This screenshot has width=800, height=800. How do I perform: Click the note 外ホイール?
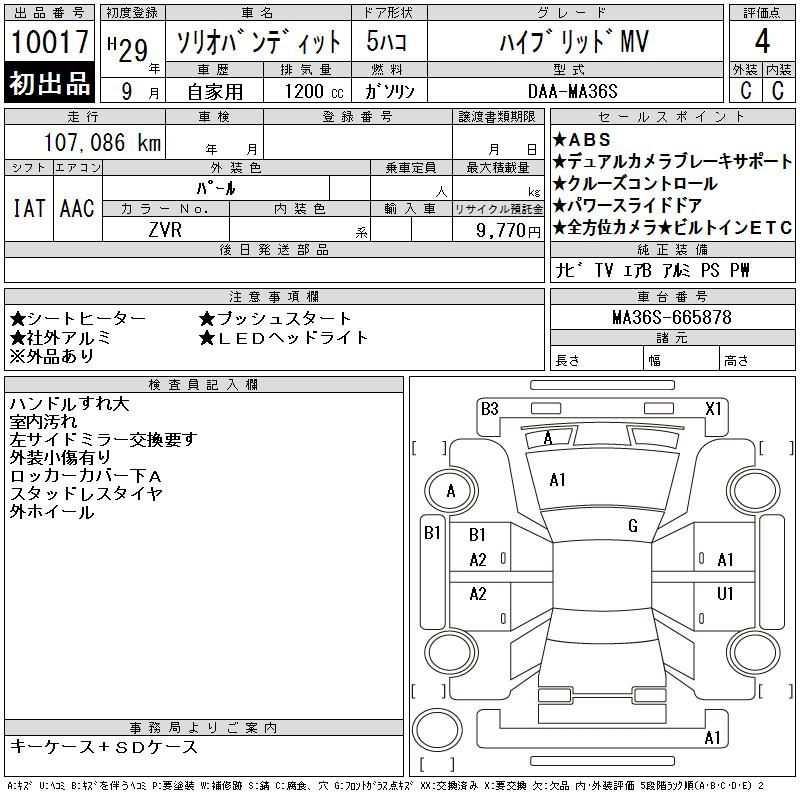click(x=52, y=512)
